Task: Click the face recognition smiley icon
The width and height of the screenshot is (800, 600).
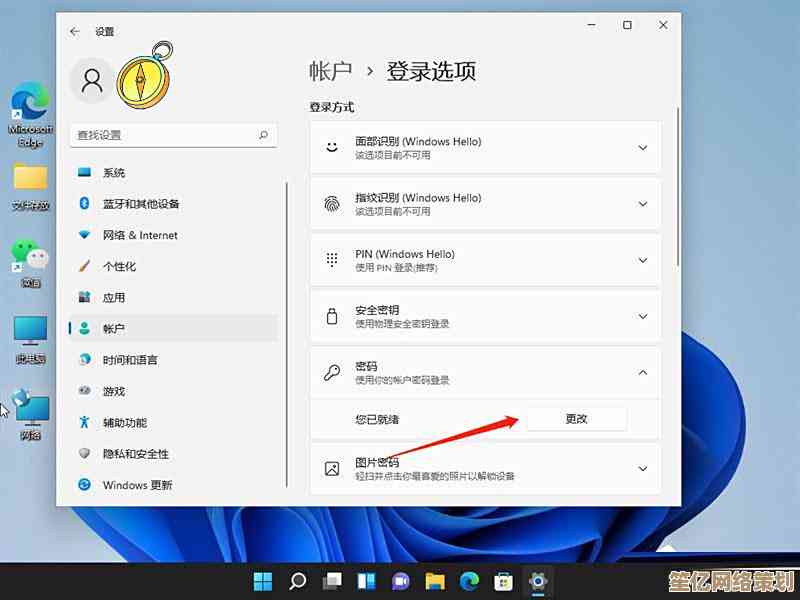Action: [332, 148]
